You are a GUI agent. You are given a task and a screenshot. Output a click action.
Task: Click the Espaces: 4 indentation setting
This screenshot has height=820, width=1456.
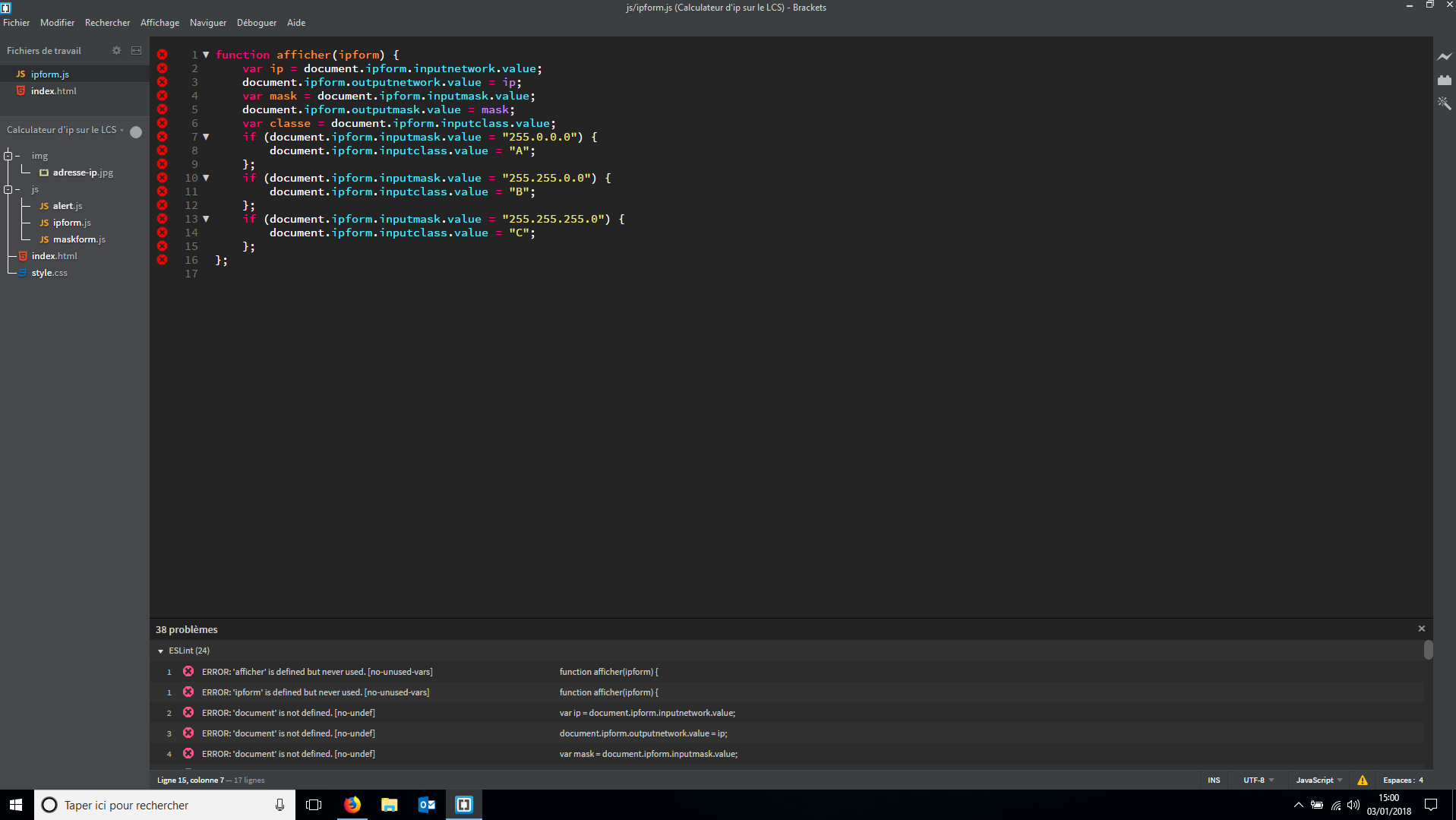[1402, 780]
